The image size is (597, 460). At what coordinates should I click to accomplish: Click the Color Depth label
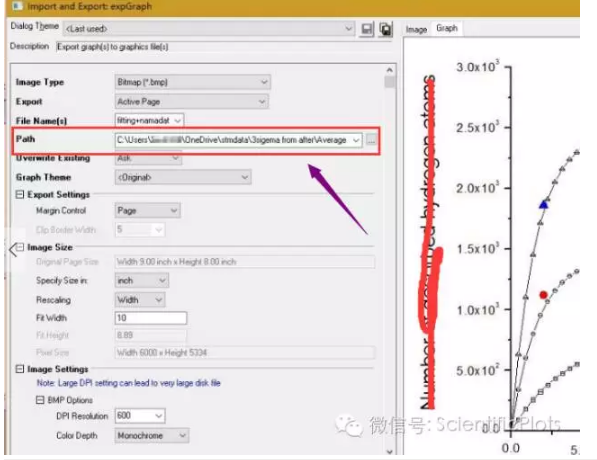tap(77, 435)
